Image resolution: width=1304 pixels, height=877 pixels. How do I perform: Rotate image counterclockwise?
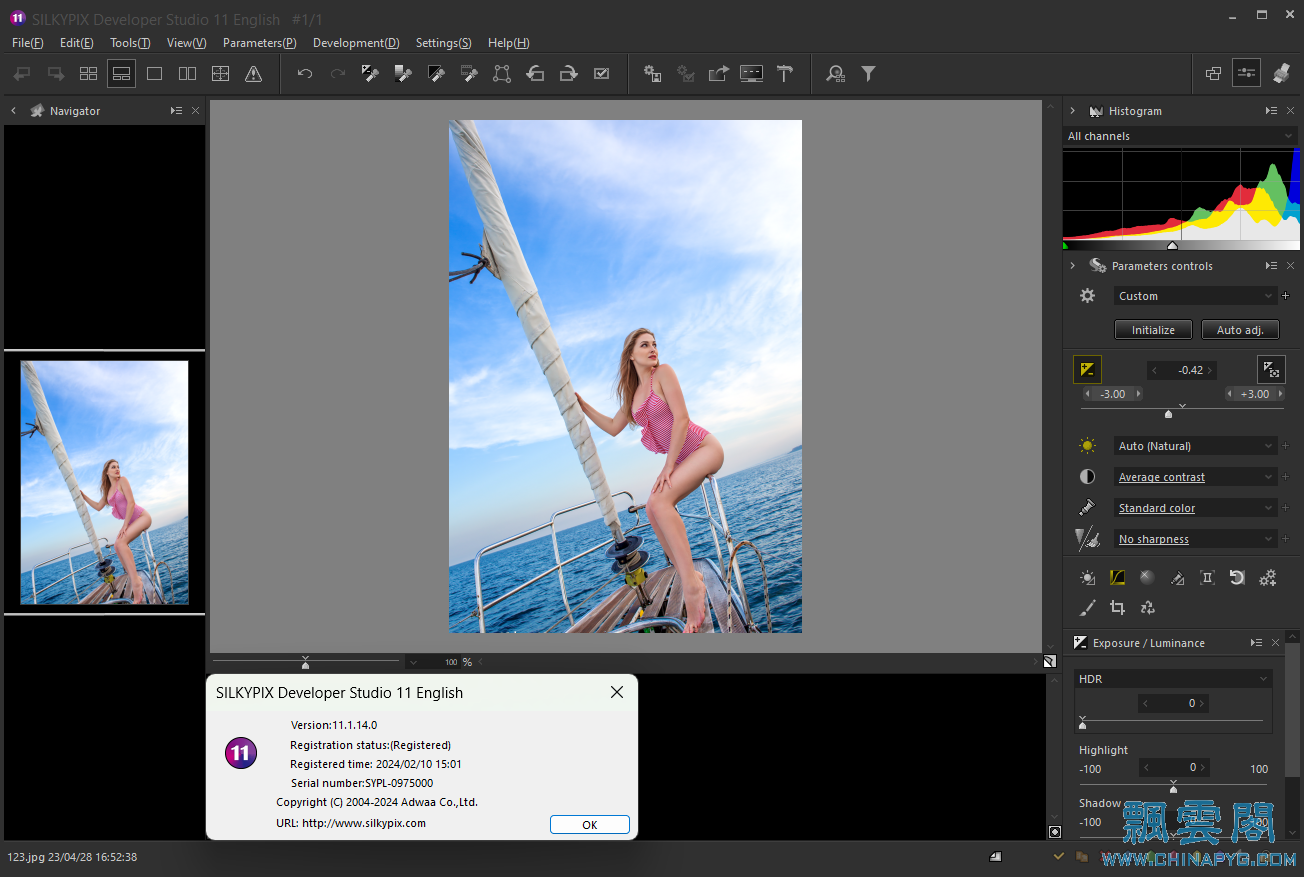coord(535,73)
